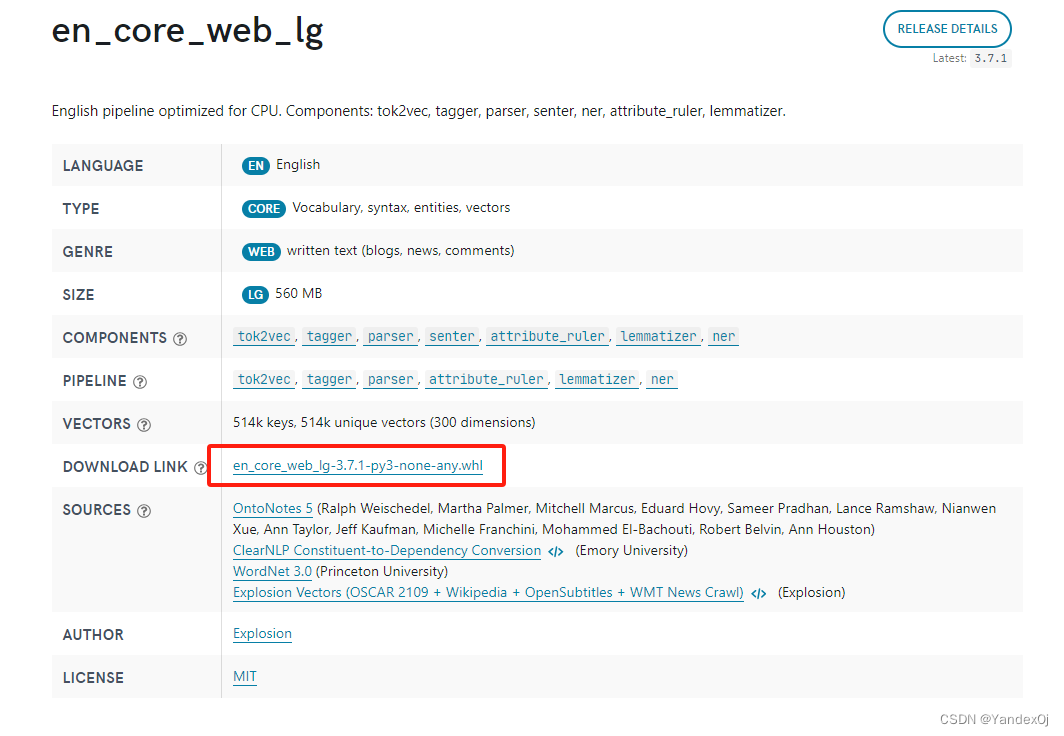1064x736 pixels.
Task: Click the VECTORS row label
Action: click(96, 424)
